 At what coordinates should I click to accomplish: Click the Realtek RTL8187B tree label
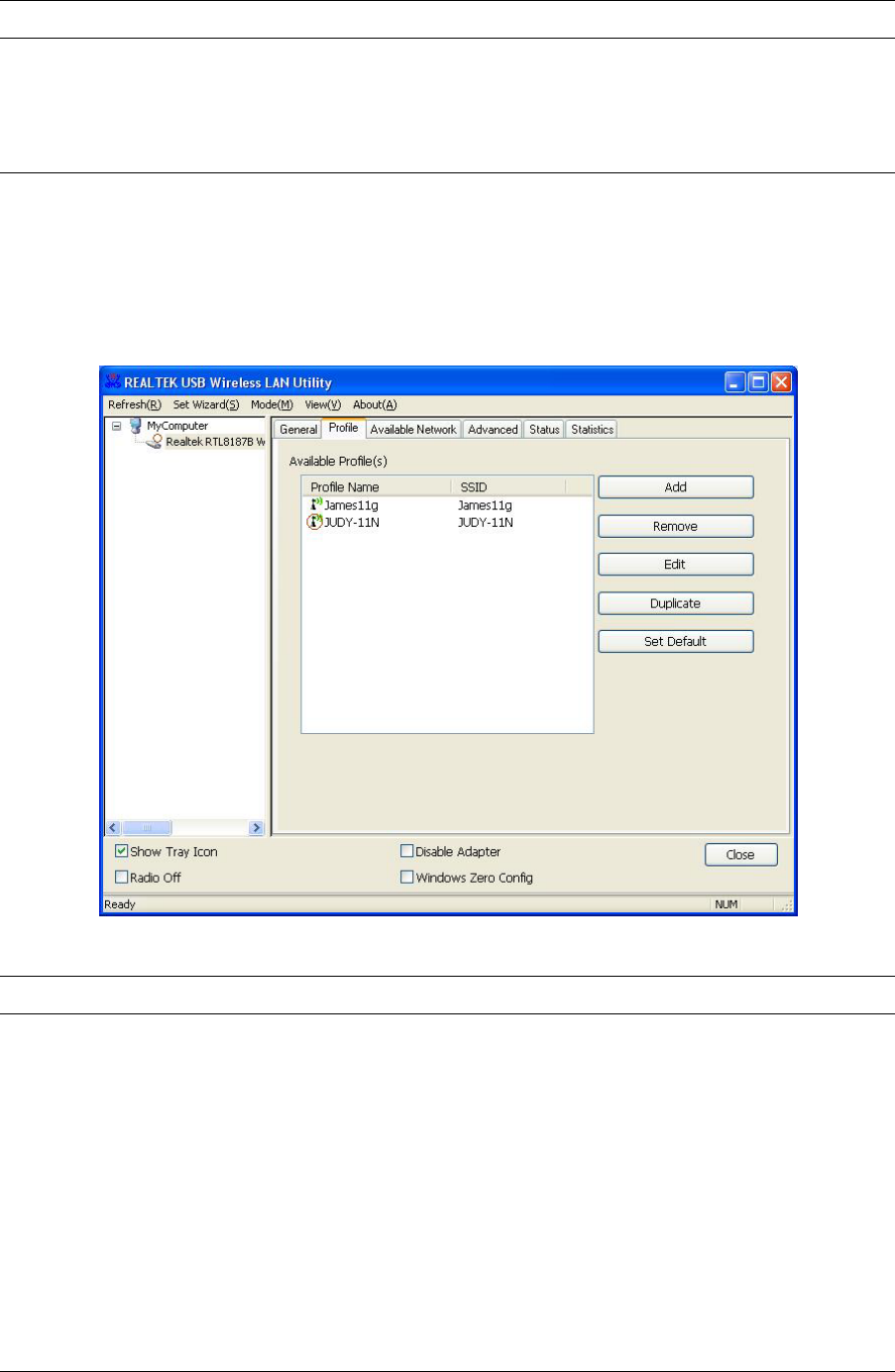coord(215,442)
